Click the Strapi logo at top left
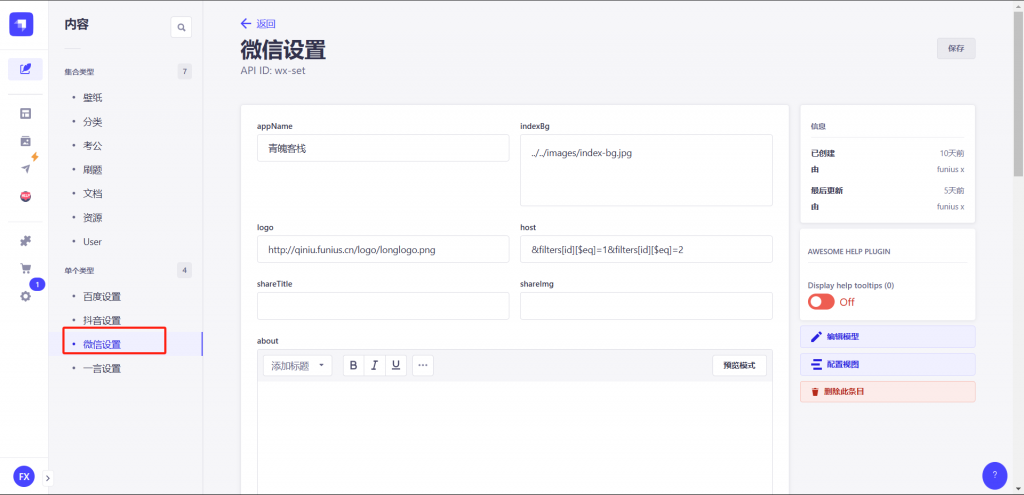 click(x=22, y=24)
